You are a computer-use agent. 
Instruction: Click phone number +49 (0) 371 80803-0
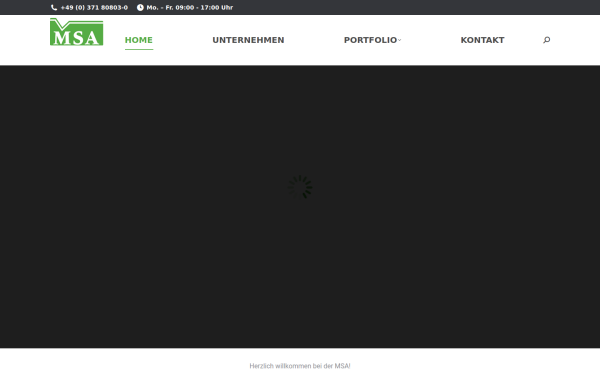(x=94, y=7)
